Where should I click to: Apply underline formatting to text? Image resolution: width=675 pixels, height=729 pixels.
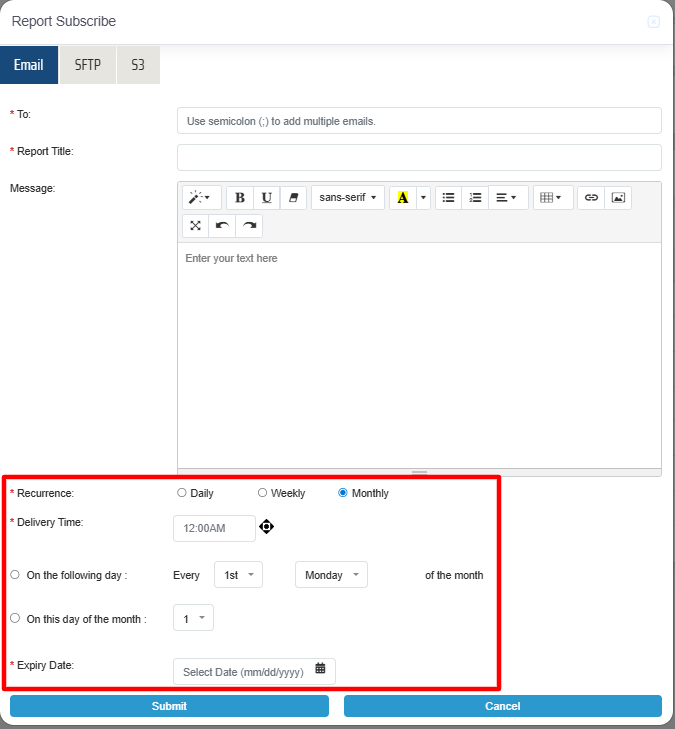click(267, 198)
